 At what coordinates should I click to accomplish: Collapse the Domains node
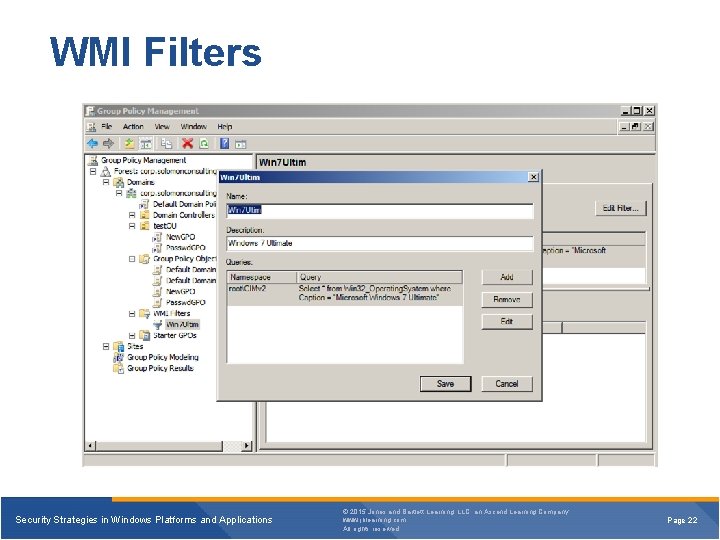[106, 182]
